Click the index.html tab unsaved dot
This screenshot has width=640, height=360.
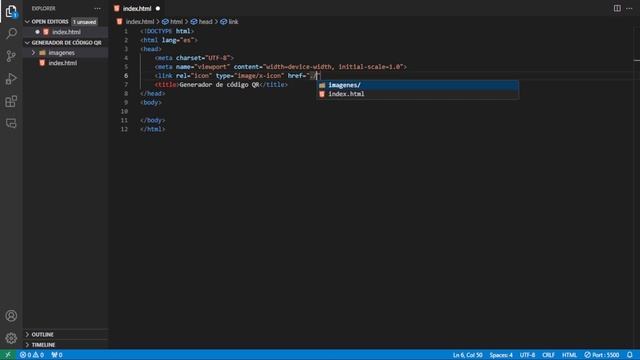[x=158, y=8]
